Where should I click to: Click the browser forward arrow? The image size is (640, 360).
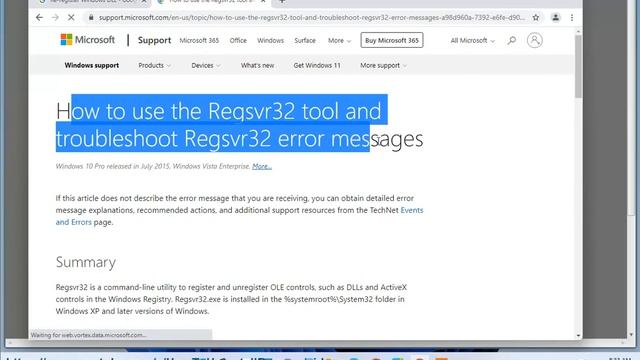coord(55,18)
